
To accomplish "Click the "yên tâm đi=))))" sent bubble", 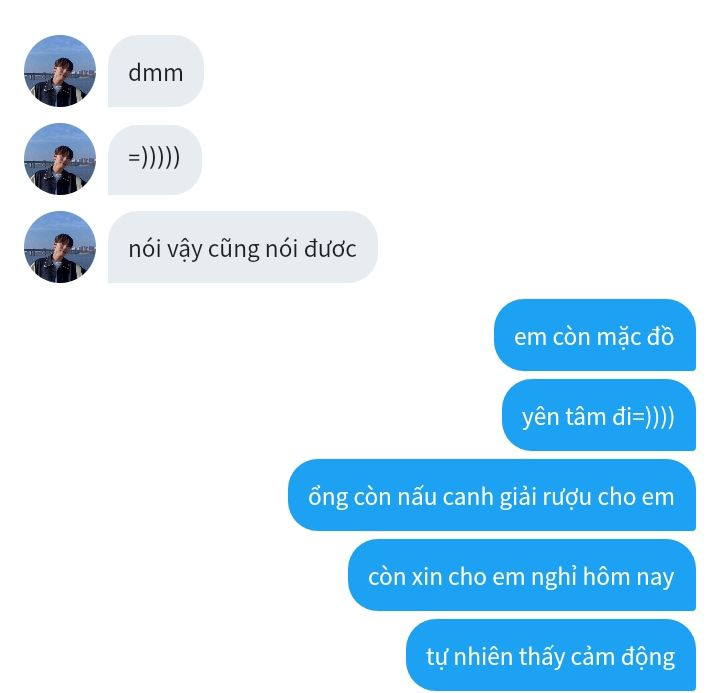I will coord(599,415).
